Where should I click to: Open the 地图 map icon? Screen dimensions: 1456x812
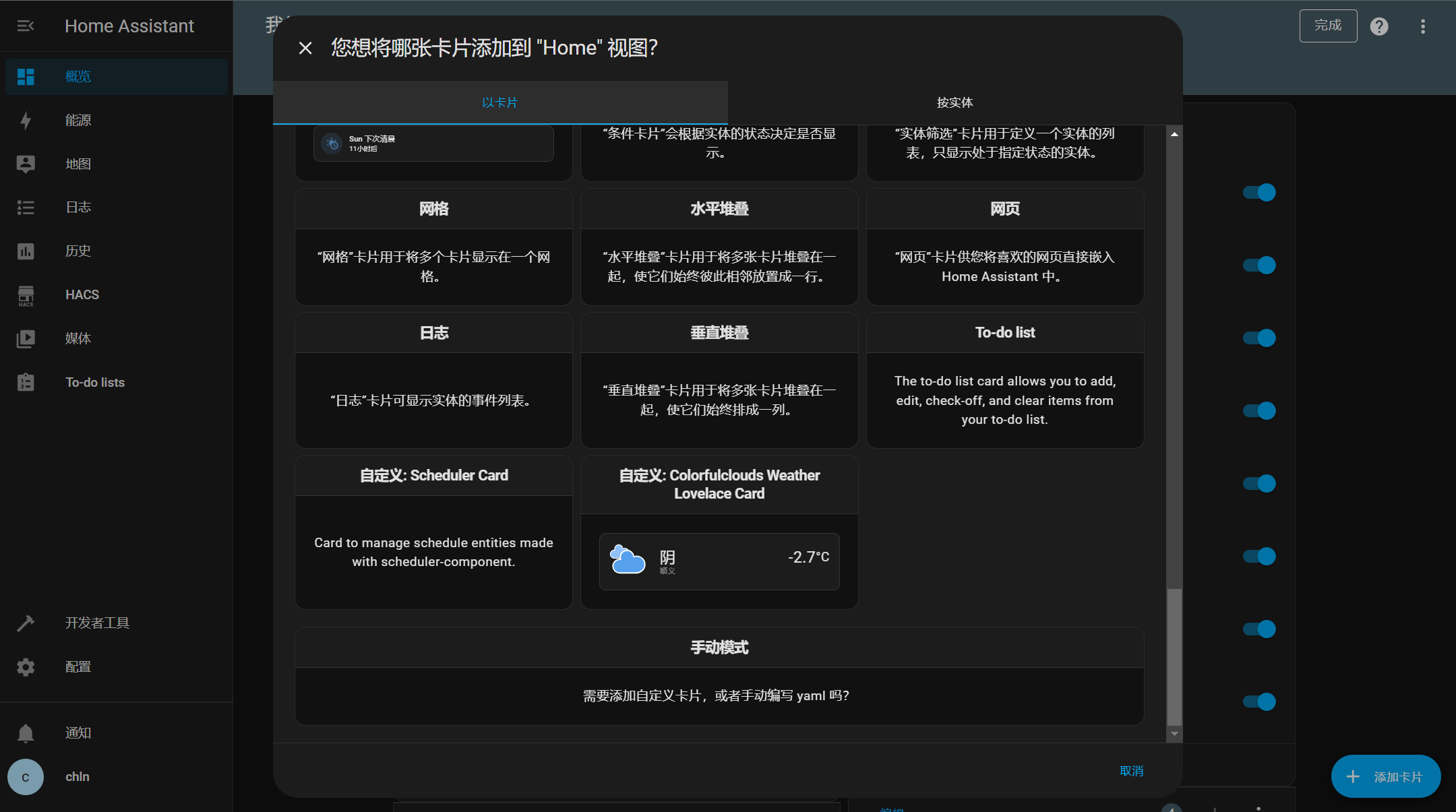click(26, 164)
